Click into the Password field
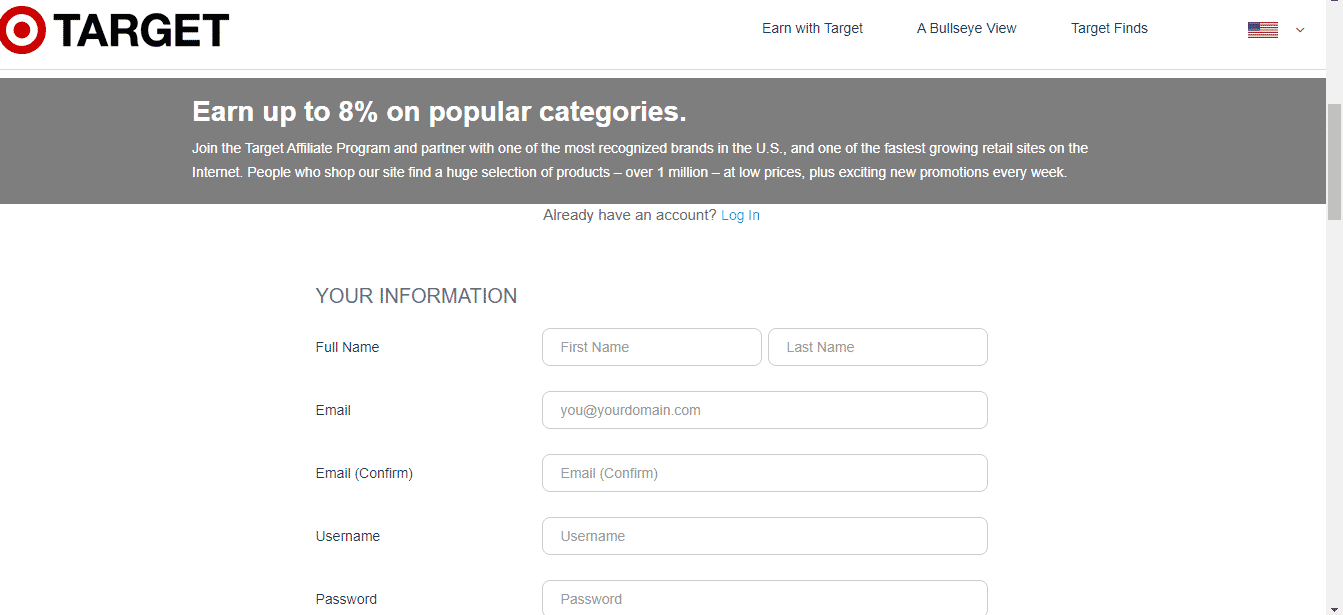 tap(764, 598)
